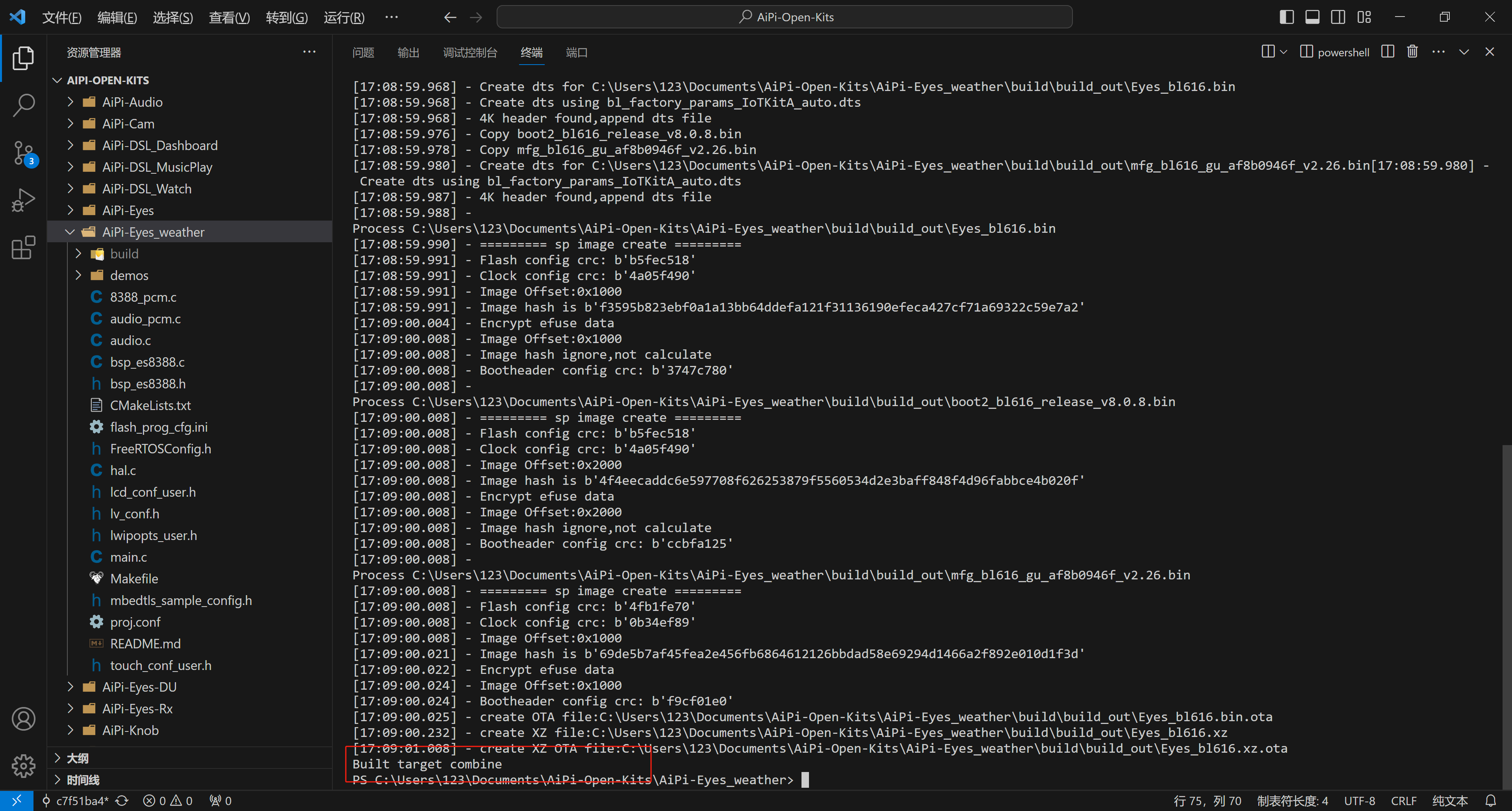Open CMakeLists.txt file
The height and width of the screenshot is (811, 1512).
(150, 406)
